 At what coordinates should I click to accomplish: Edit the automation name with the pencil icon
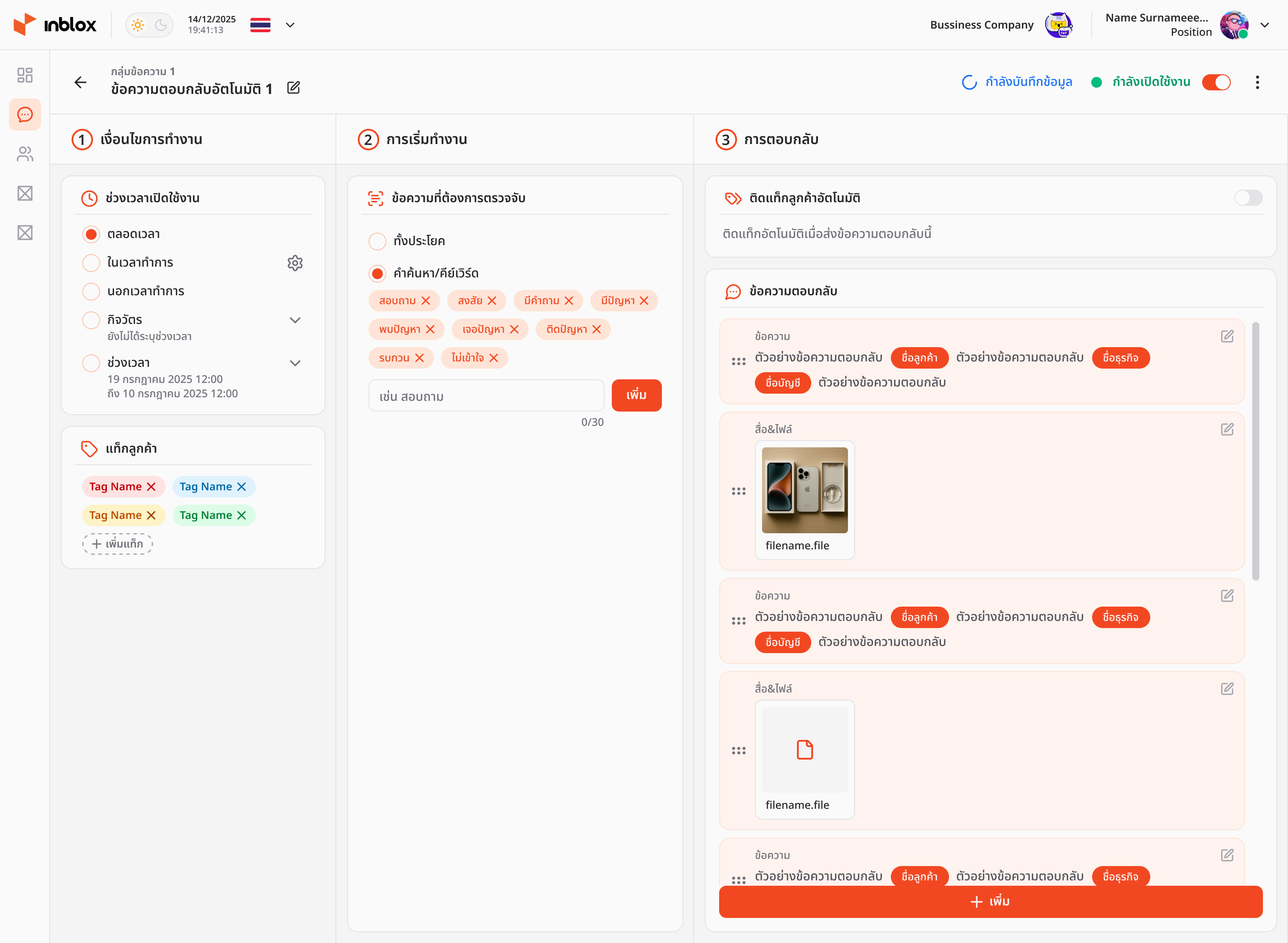[x=294, y=88]
